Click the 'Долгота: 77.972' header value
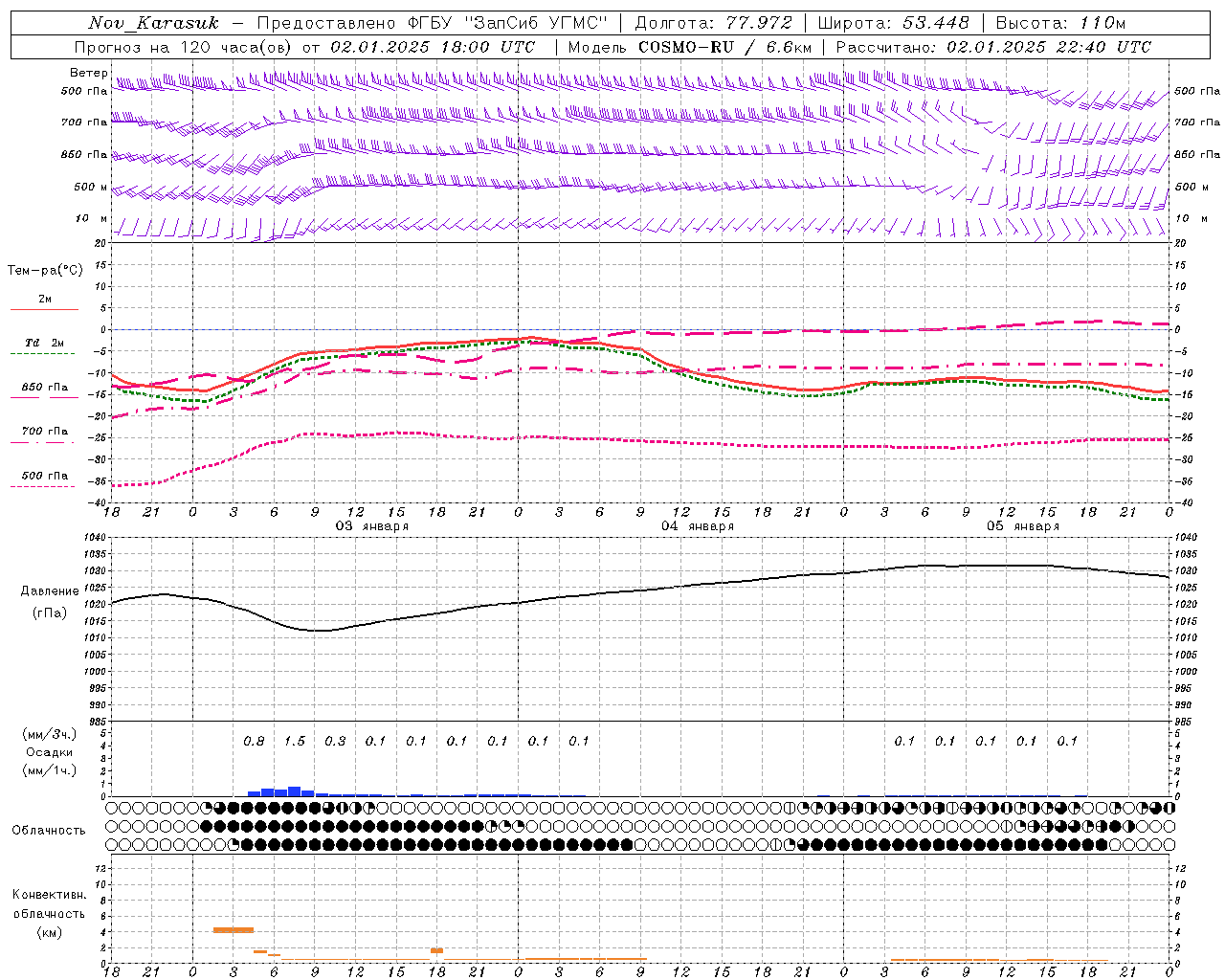The image size is (1225, 980). coord(713,22)
